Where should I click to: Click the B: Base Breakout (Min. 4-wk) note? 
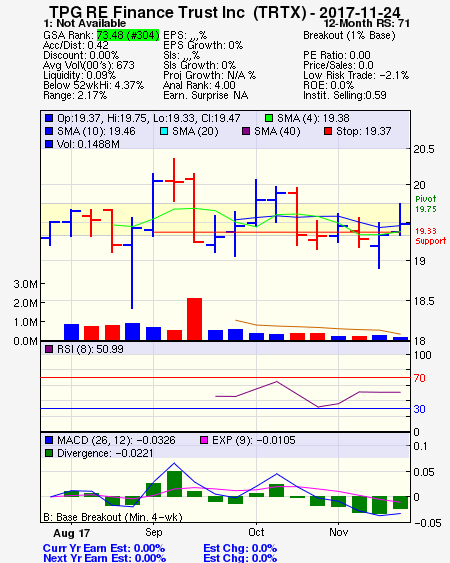(x=113, y=517)
